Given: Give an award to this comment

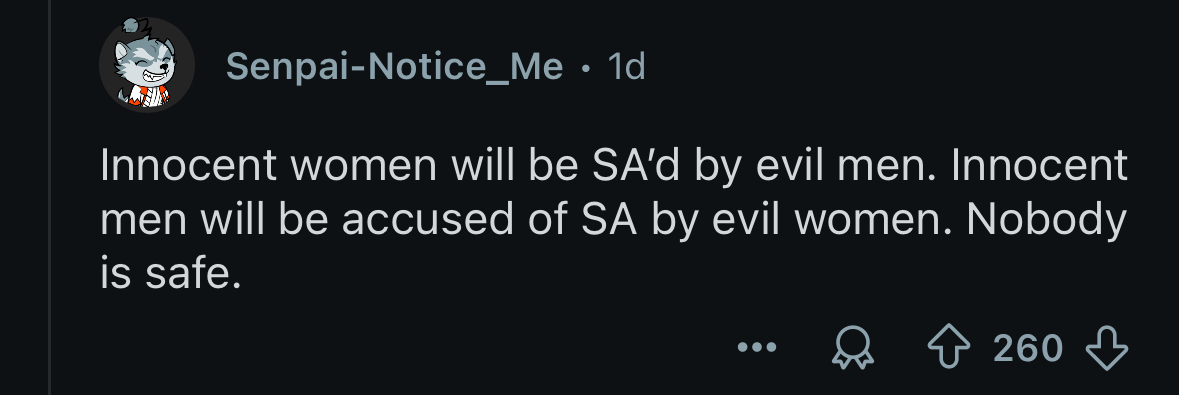Looking at the screenshot, I should point(853,349).
